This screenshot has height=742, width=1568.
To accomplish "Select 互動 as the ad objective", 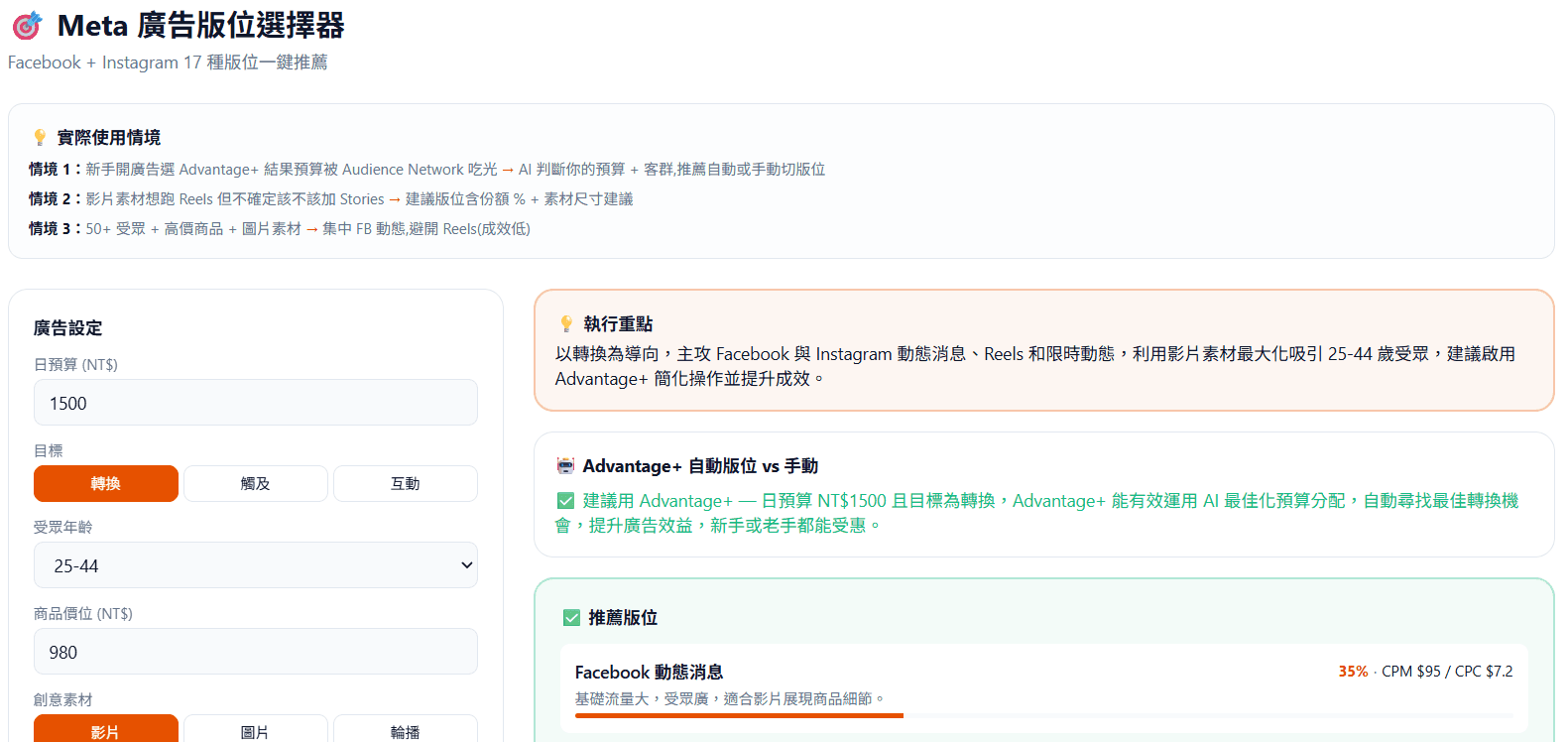I will coord(406,484).
